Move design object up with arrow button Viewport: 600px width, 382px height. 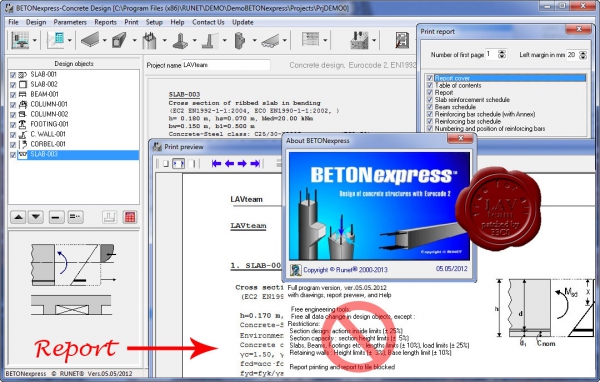click(x=18, y=217)
